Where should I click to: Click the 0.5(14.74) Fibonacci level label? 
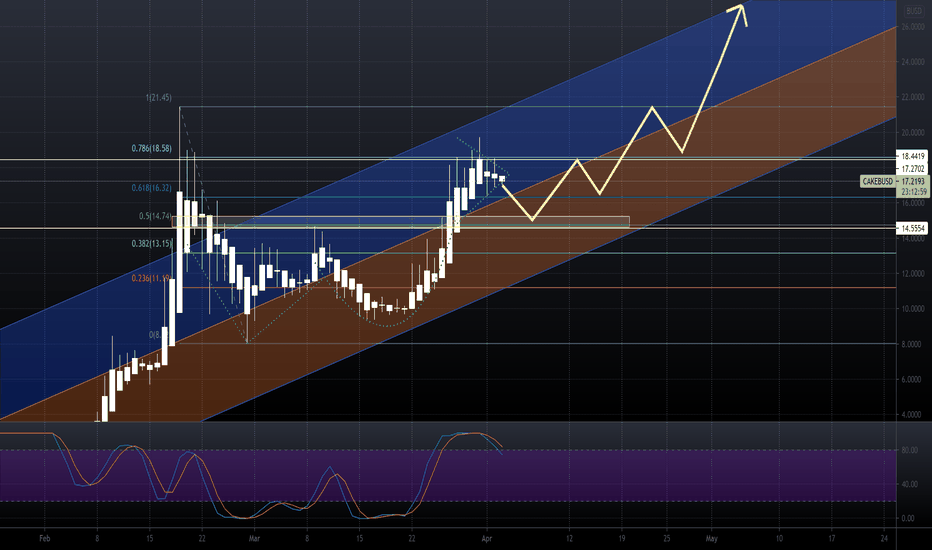click(155, 216)
